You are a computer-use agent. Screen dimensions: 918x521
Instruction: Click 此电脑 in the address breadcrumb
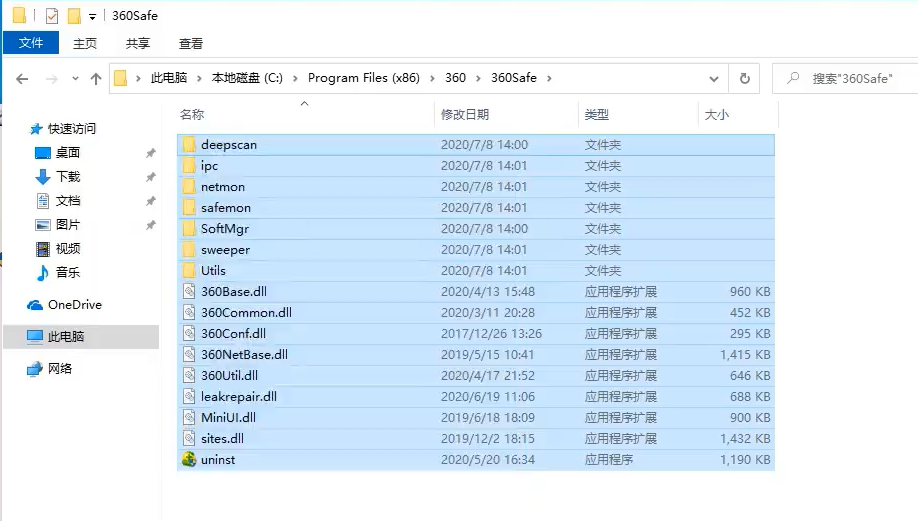coord(169,78)
